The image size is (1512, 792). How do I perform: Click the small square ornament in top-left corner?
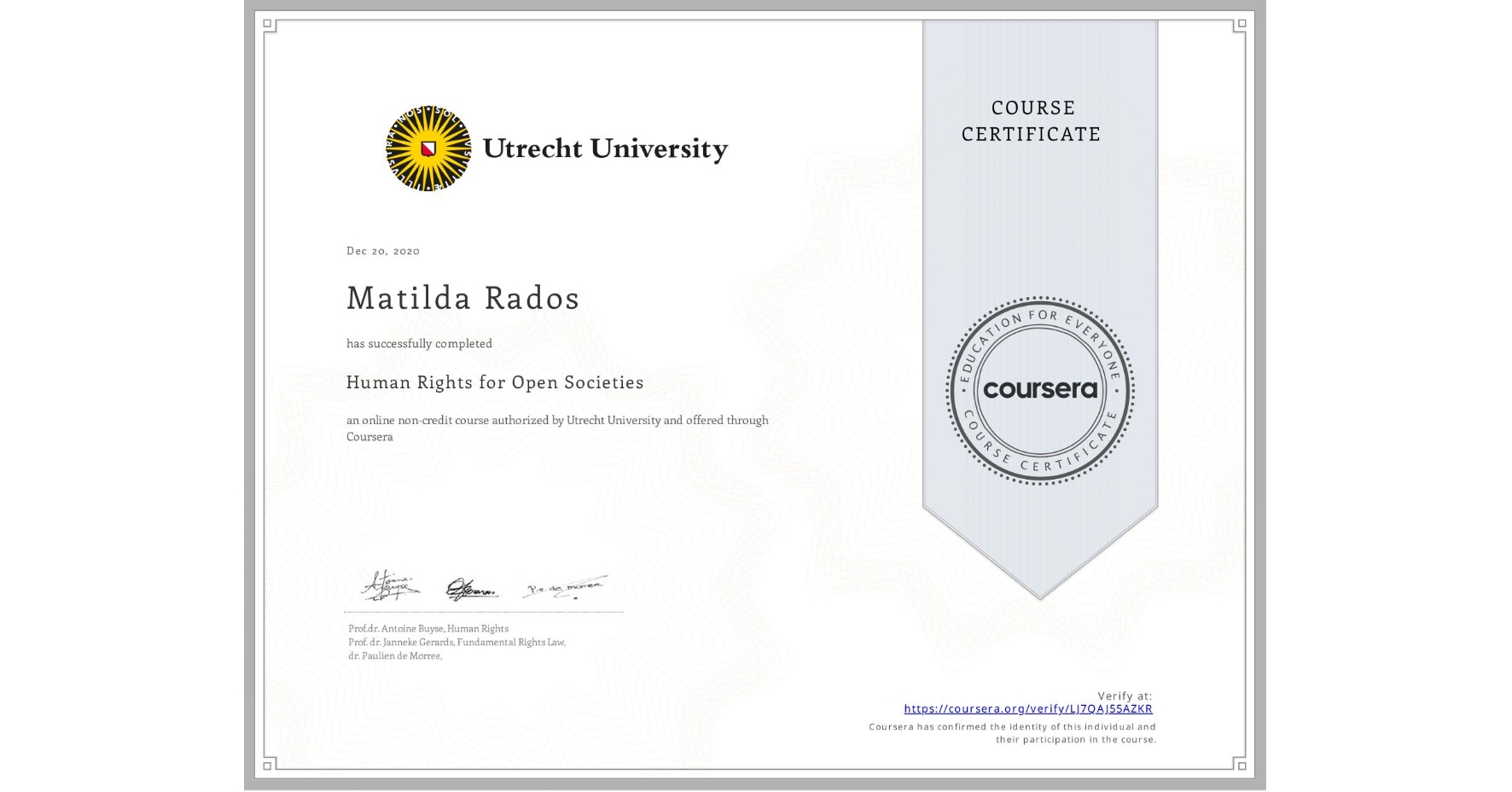[x=269, y=21]
